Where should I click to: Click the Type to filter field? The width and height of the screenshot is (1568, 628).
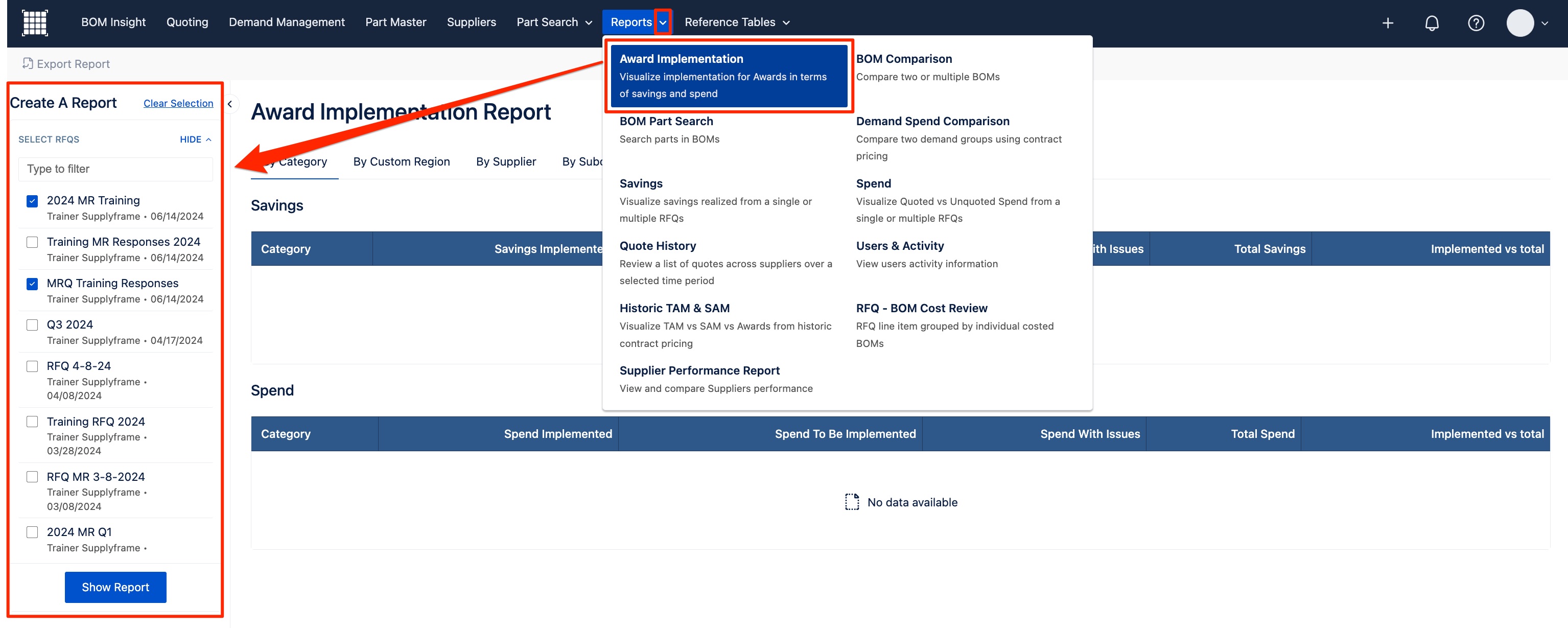pos(115,169)
